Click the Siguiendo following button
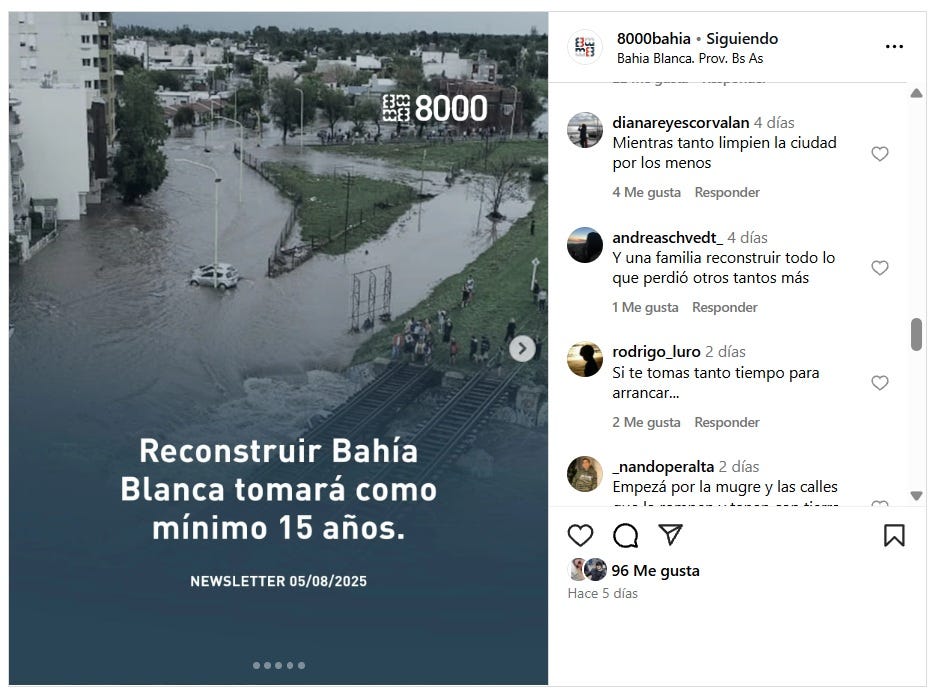935x694 pixels. 742,39
